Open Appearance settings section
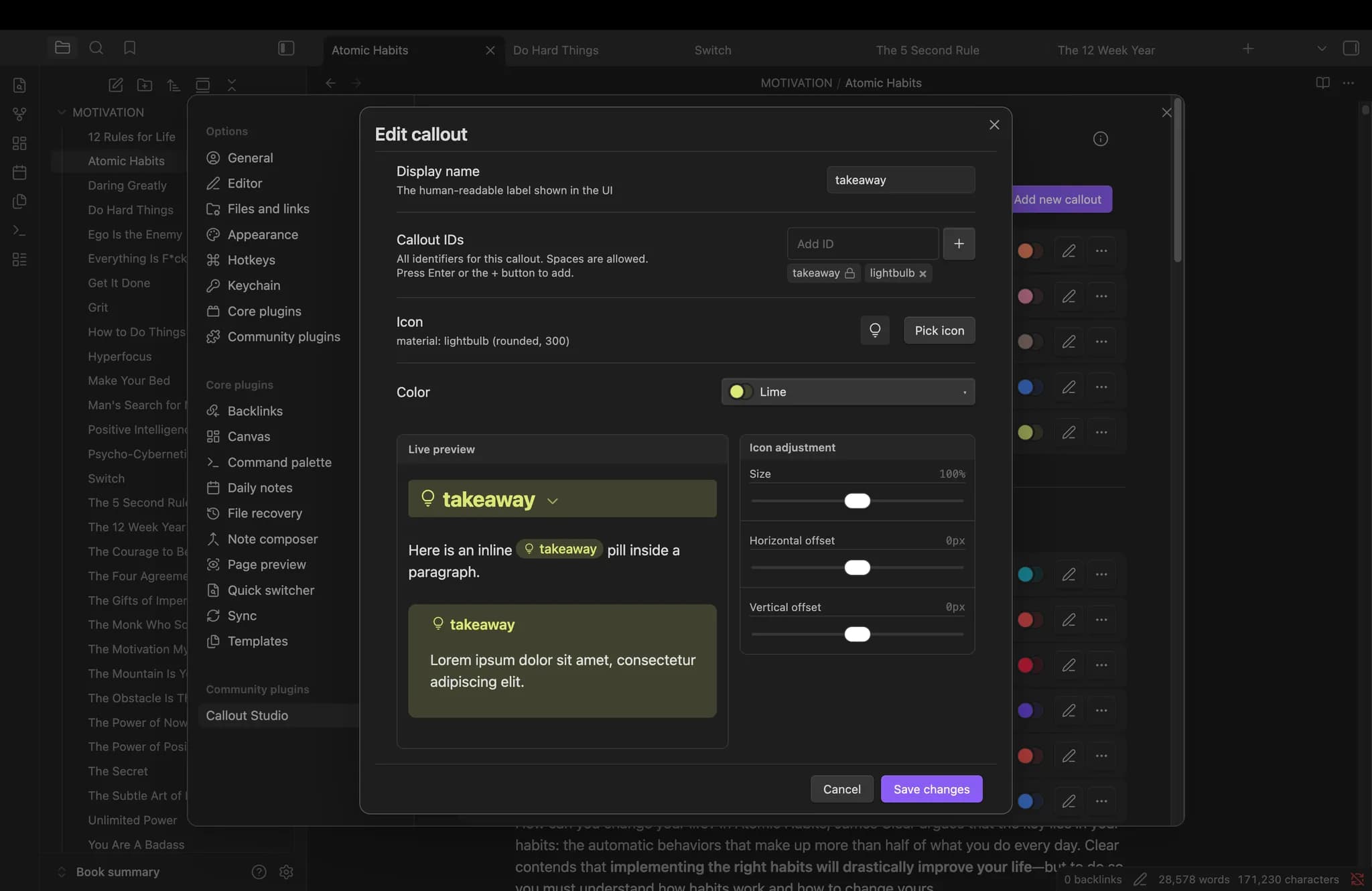 pos(263,234)
